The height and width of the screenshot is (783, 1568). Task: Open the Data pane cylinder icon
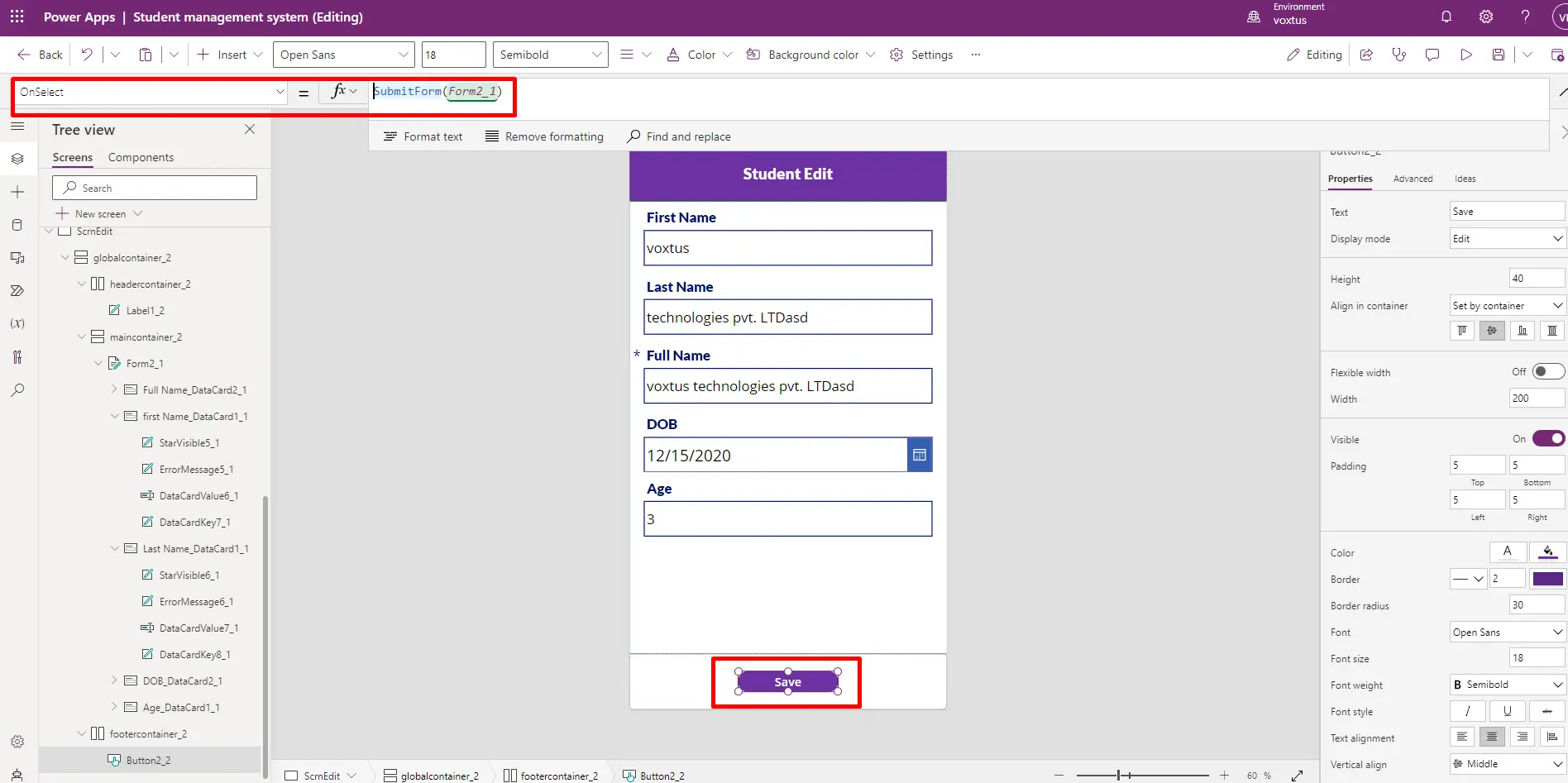pyautogui.click(x=17, y=225)
